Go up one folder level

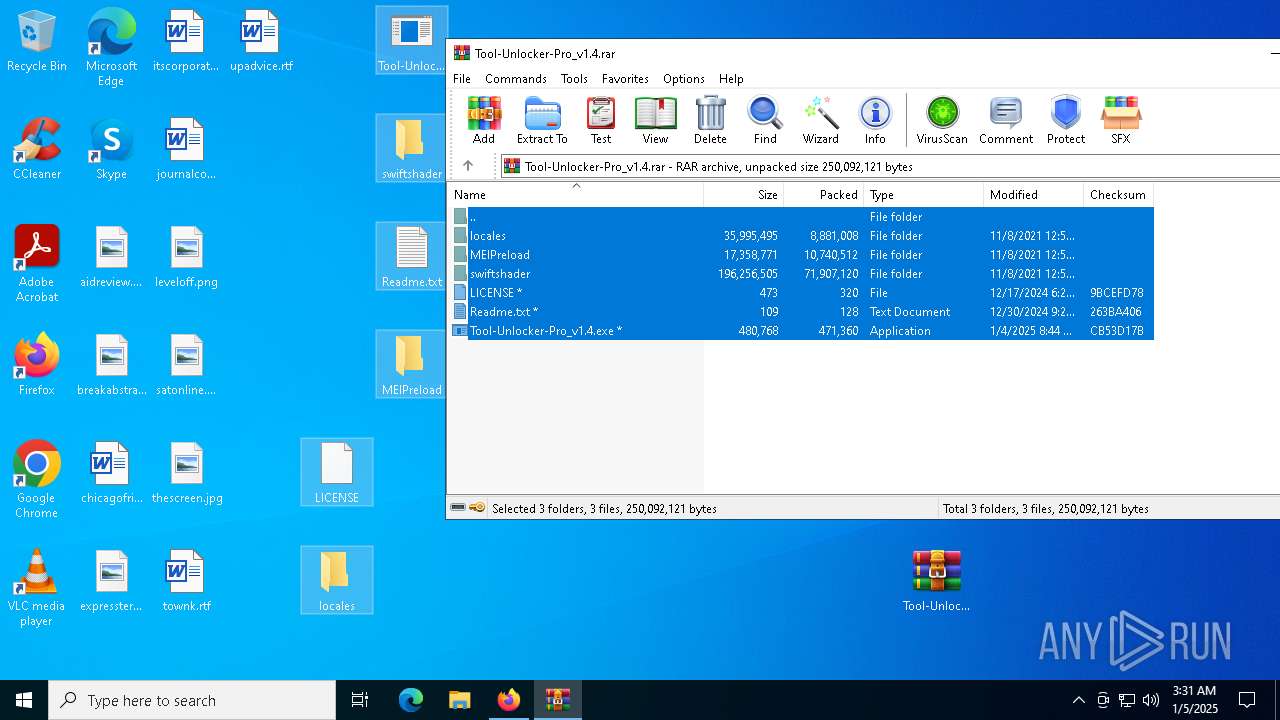pyautogui.click(x=468, y=166)
